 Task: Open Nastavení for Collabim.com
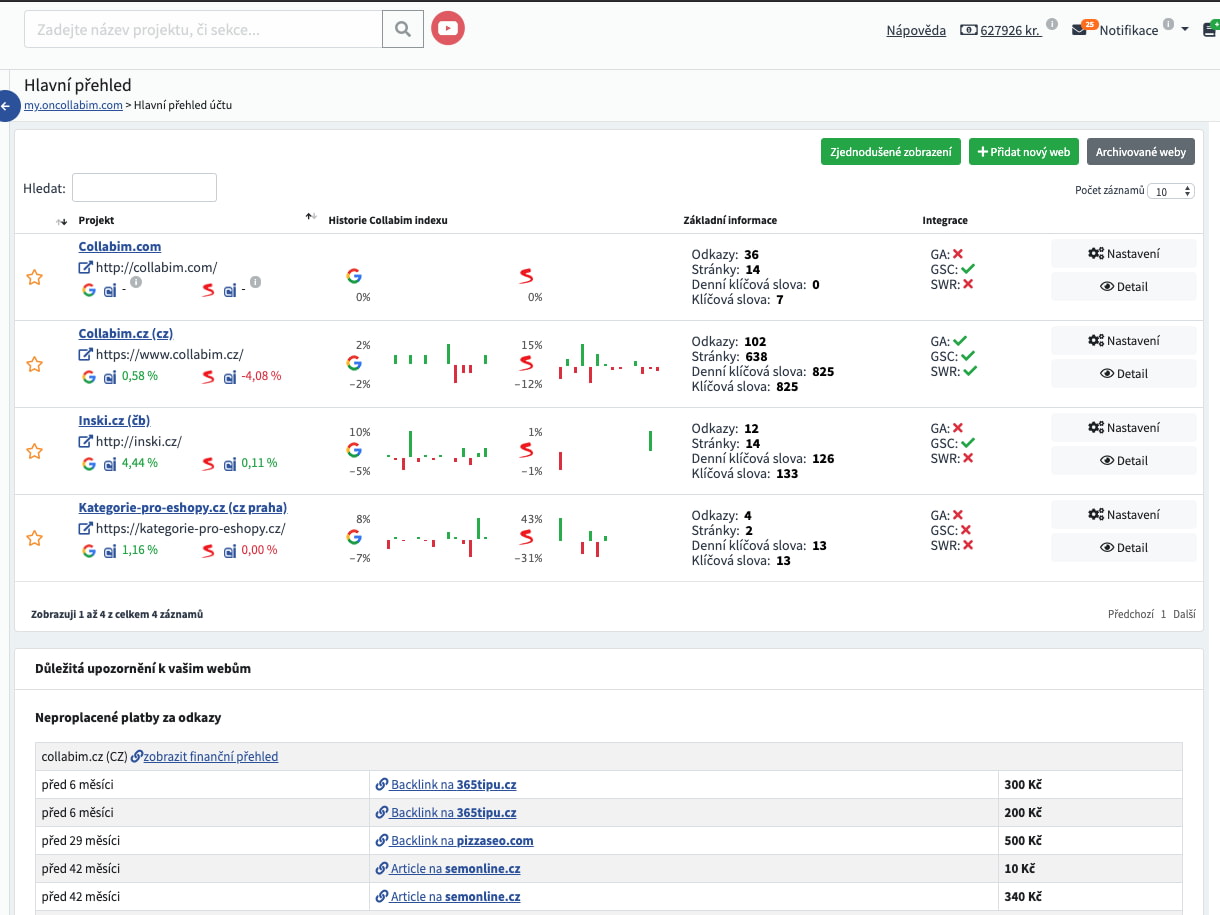(1124, 254)
